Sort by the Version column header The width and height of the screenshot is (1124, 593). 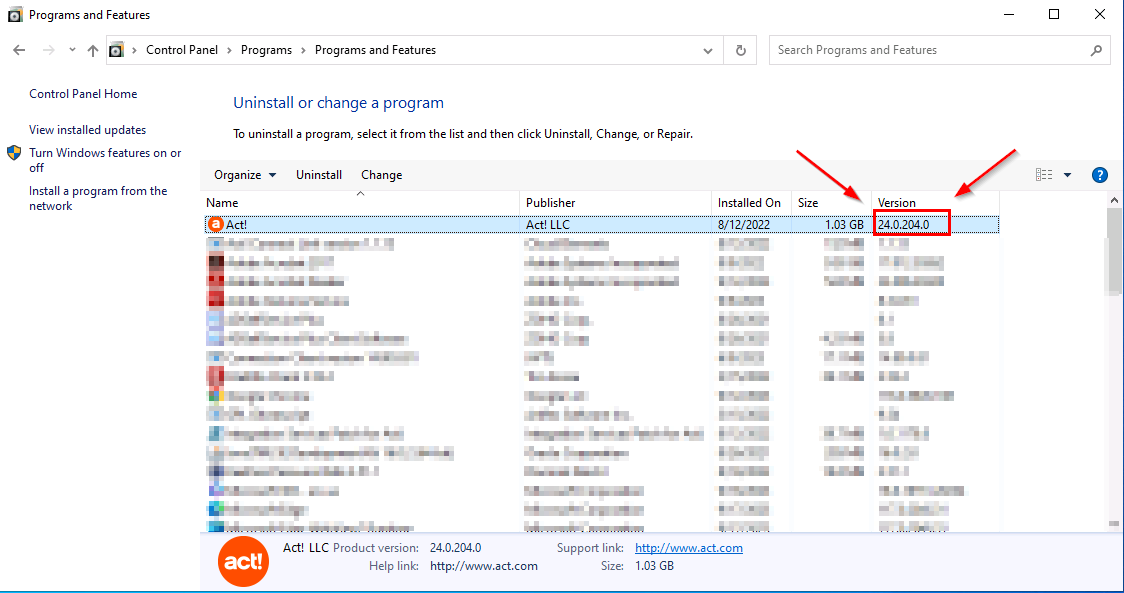935,203
